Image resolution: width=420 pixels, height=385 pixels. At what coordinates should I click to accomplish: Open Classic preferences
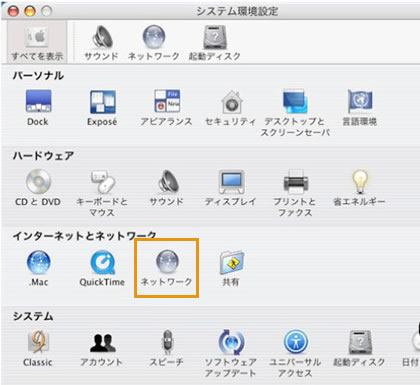(38, 348)
